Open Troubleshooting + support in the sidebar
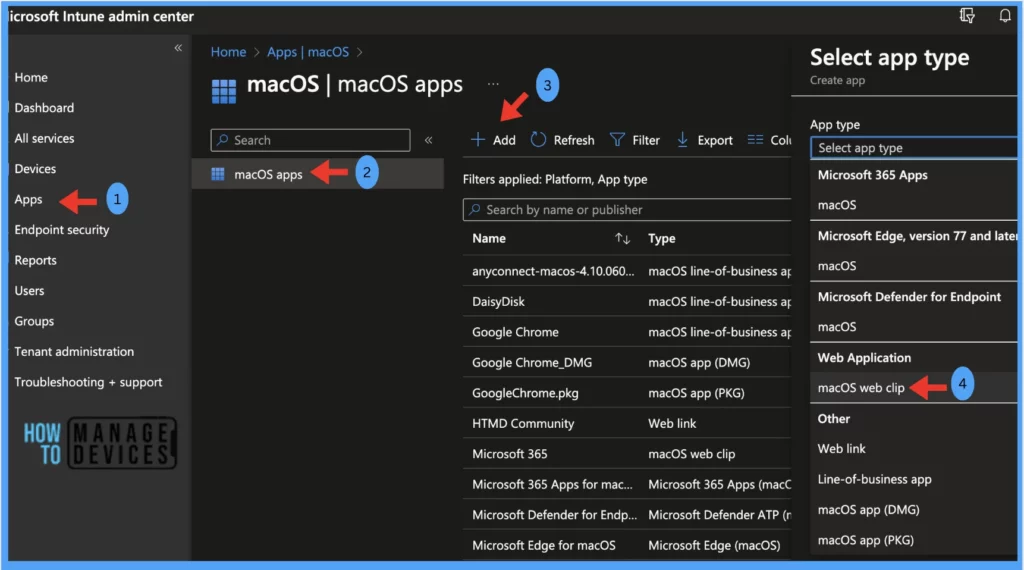Image resolution: width=1024 pixels, height=570 pixels. pyautogui.click(x=88, y=382)
